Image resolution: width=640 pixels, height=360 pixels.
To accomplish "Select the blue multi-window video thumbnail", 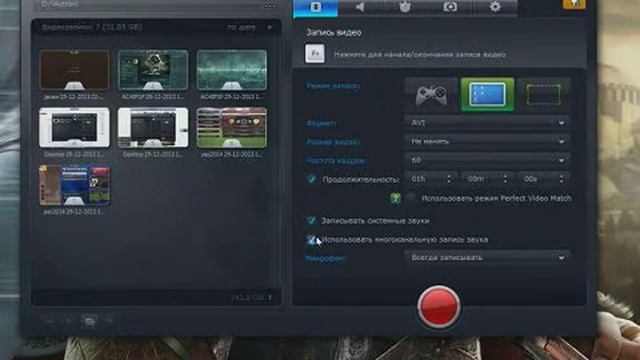I will 74,185.
